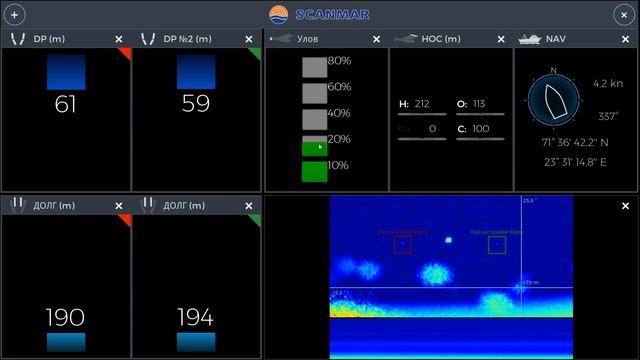Click red corner flag on ДОЛГ 190 panel
Image resolution: width=640 pixels, height=360 pixels.
coord(126,219)
